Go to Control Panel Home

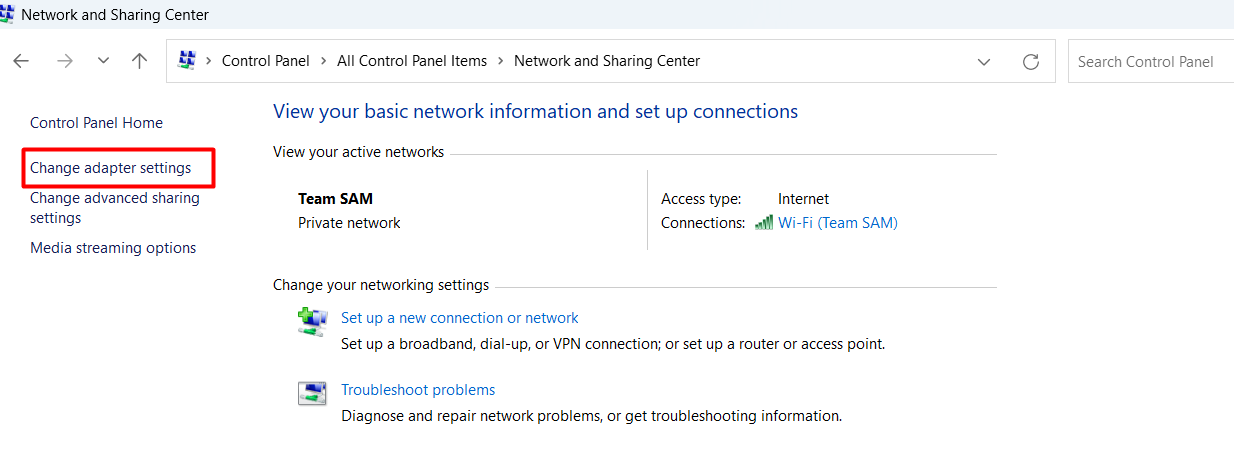coord(96,123)
